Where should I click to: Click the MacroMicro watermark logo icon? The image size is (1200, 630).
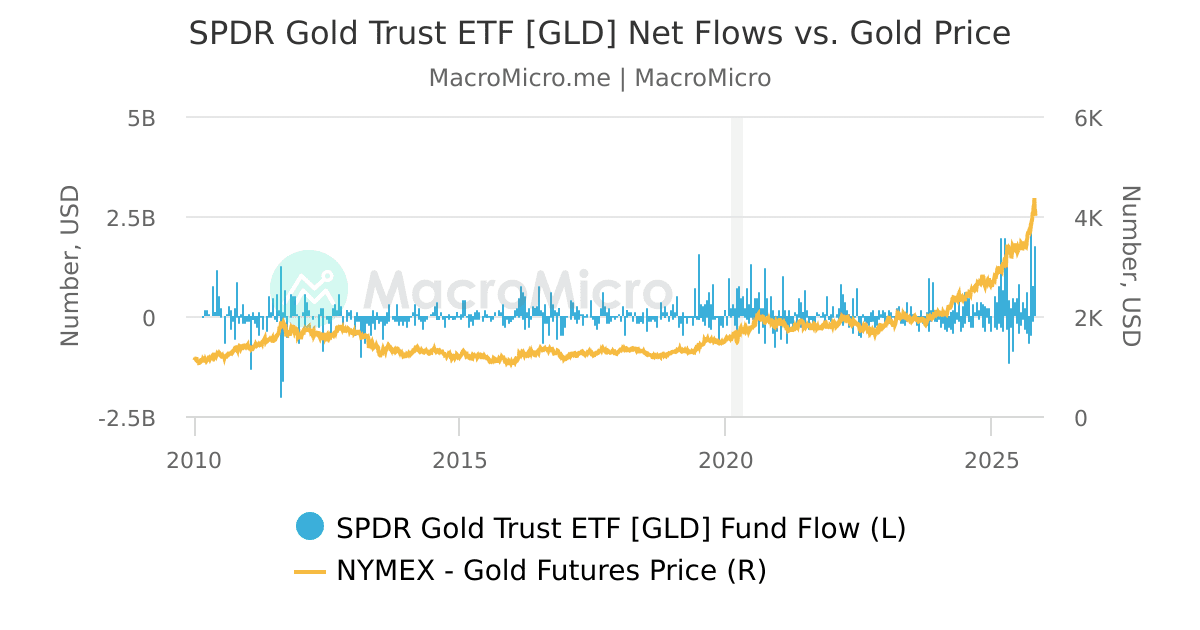309,289
